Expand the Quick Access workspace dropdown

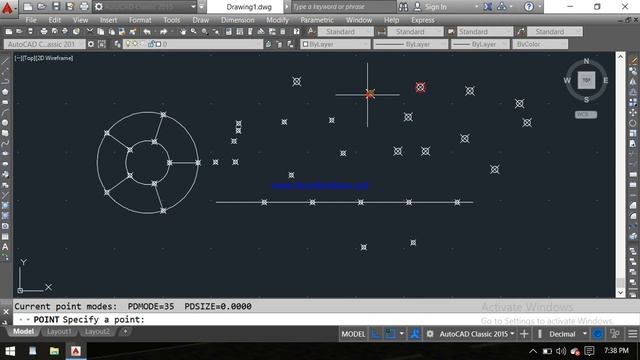pyautogui.click(x=193, y=7)
